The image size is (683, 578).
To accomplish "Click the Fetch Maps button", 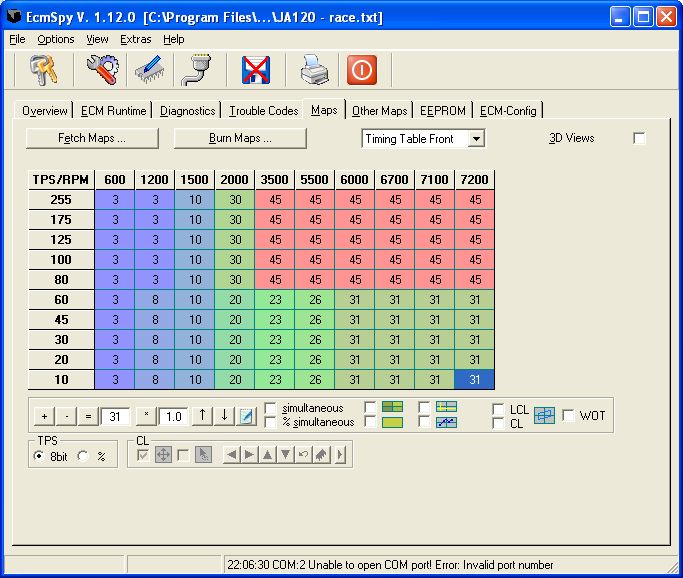I will tap(92, 138).
